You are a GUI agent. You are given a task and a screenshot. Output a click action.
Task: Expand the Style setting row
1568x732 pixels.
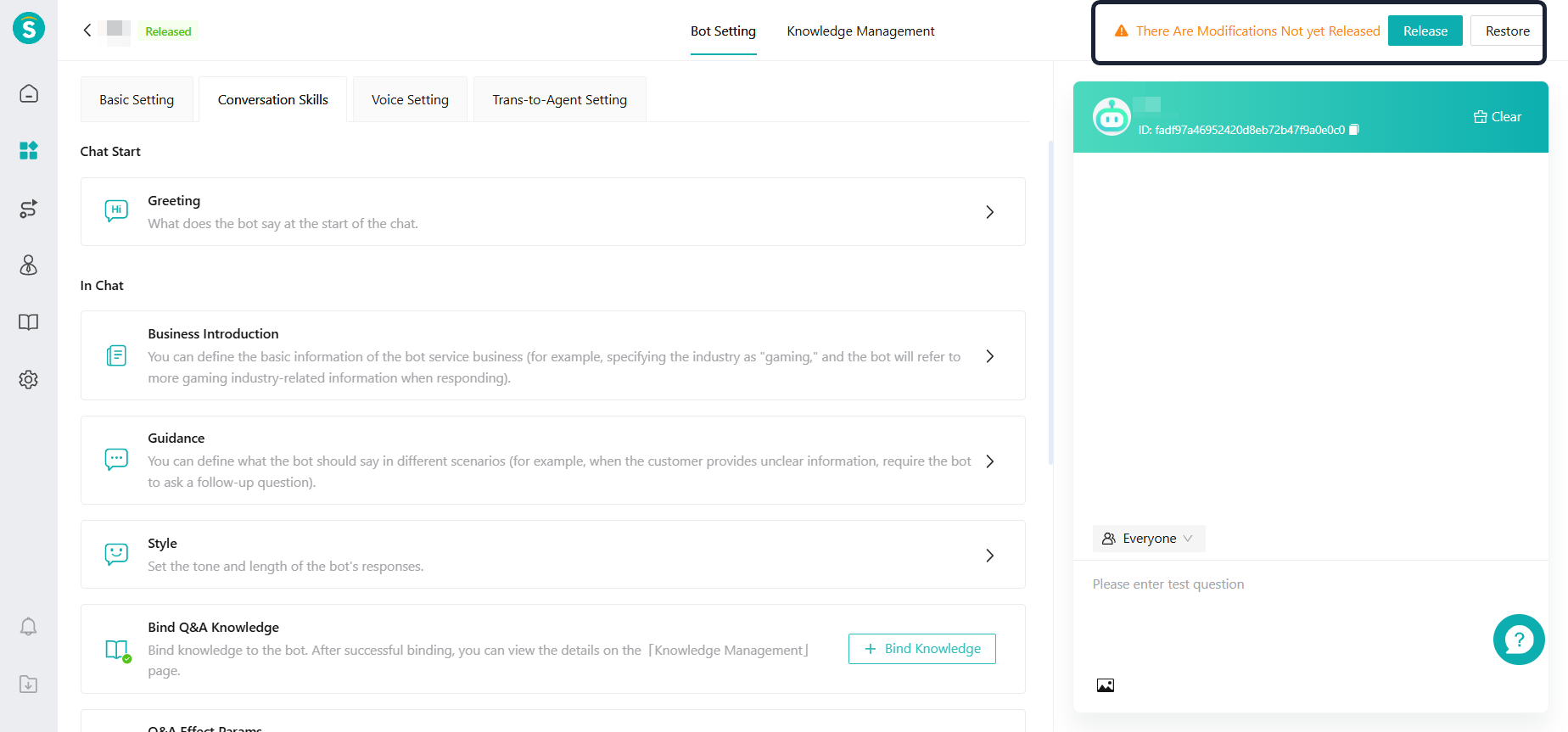point(989,556)
